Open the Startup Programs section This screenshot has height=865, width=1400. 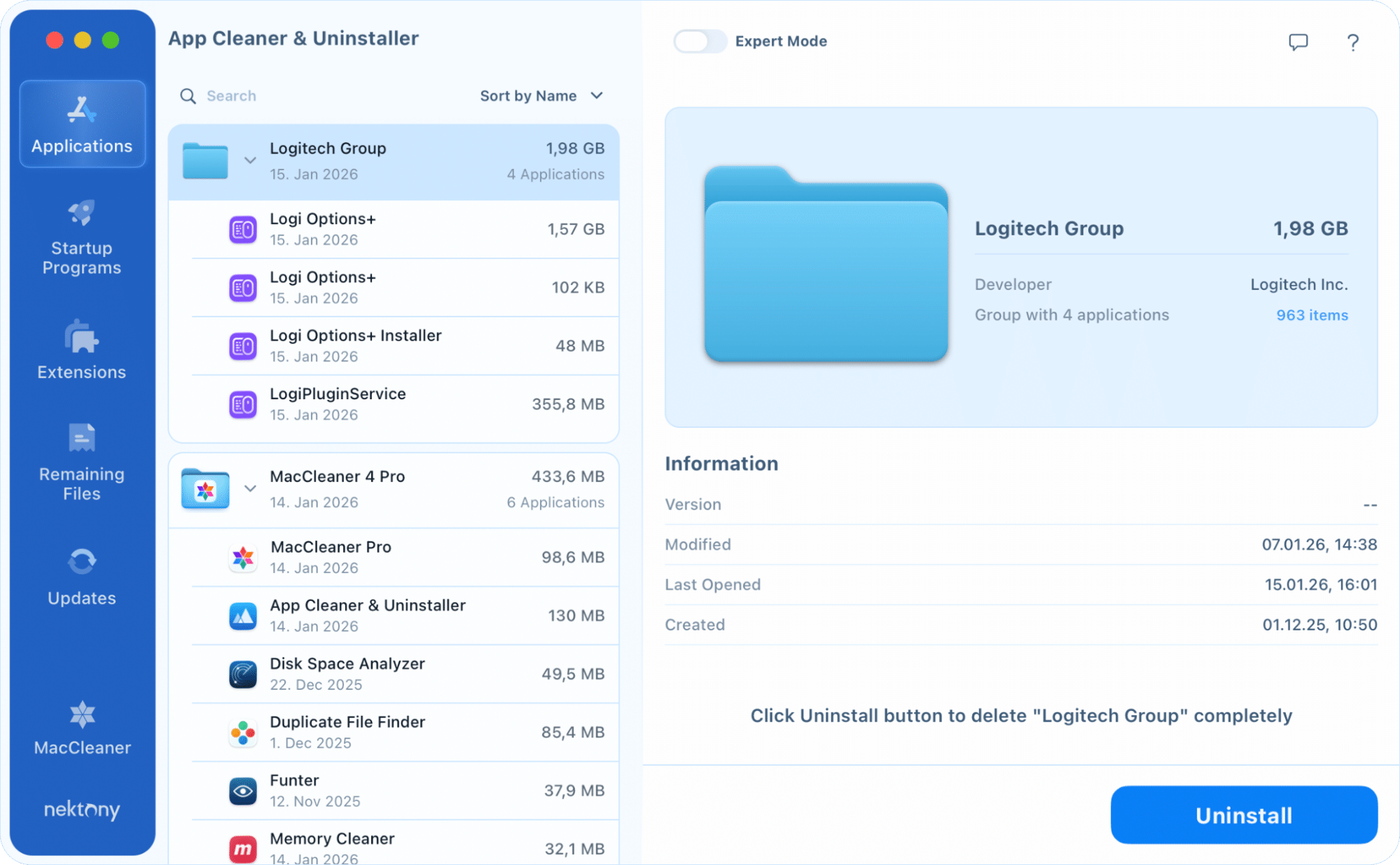(82, 238)
